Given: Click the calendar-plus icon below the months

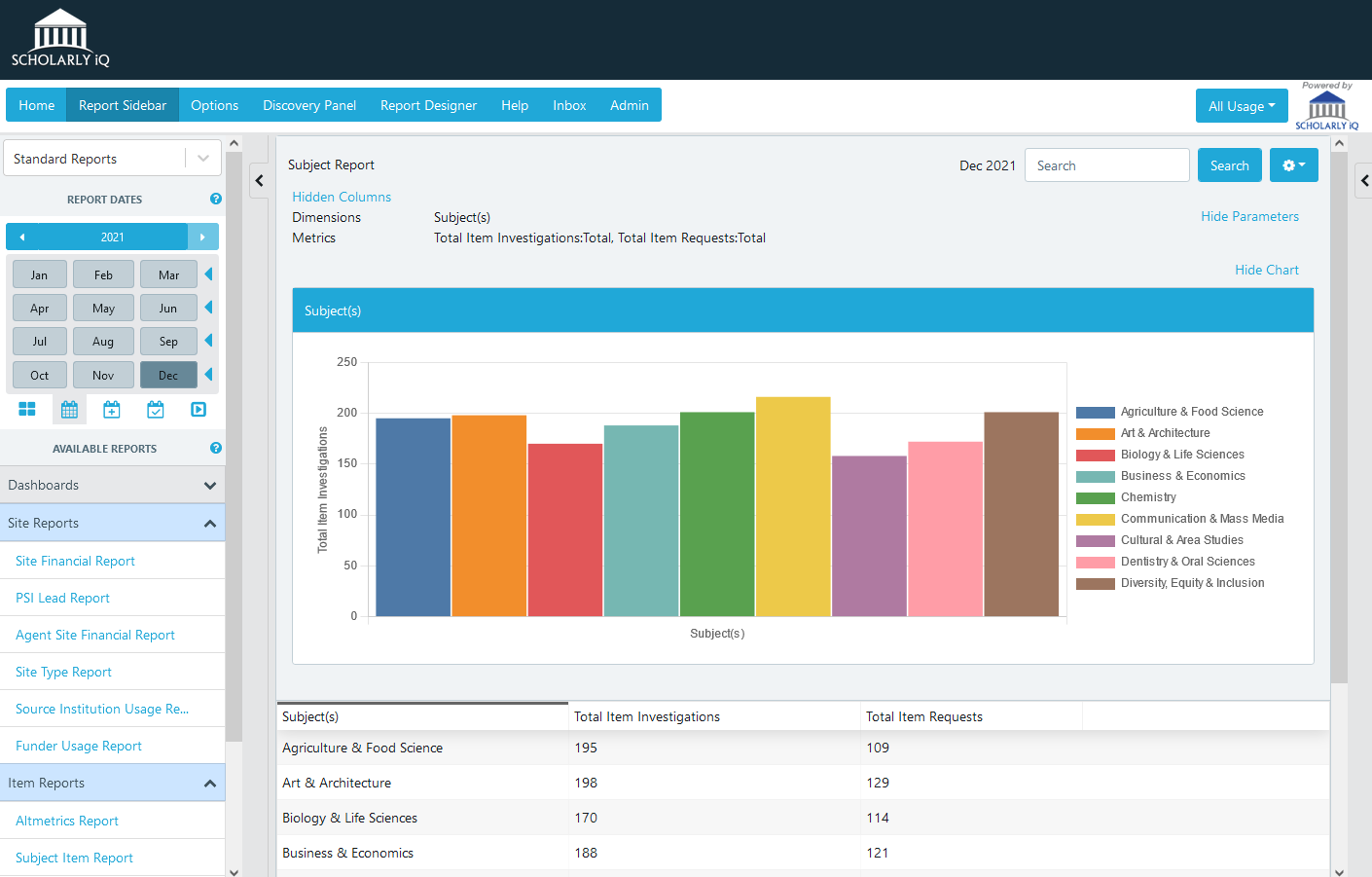Looking at the screenshot, I should (112, 410).
